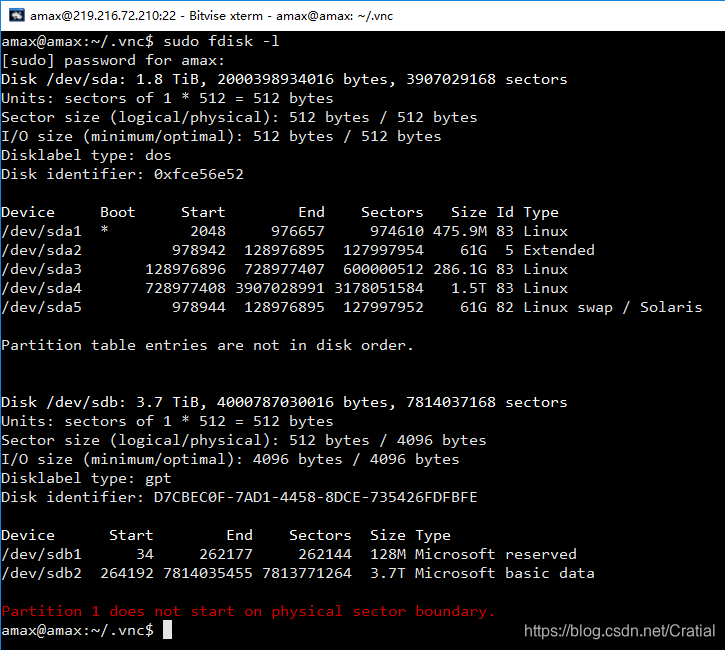Click the /dev/sdb2 Microsoft basic data row
Viewport: 725px width, 650px height.
point(298,573)
